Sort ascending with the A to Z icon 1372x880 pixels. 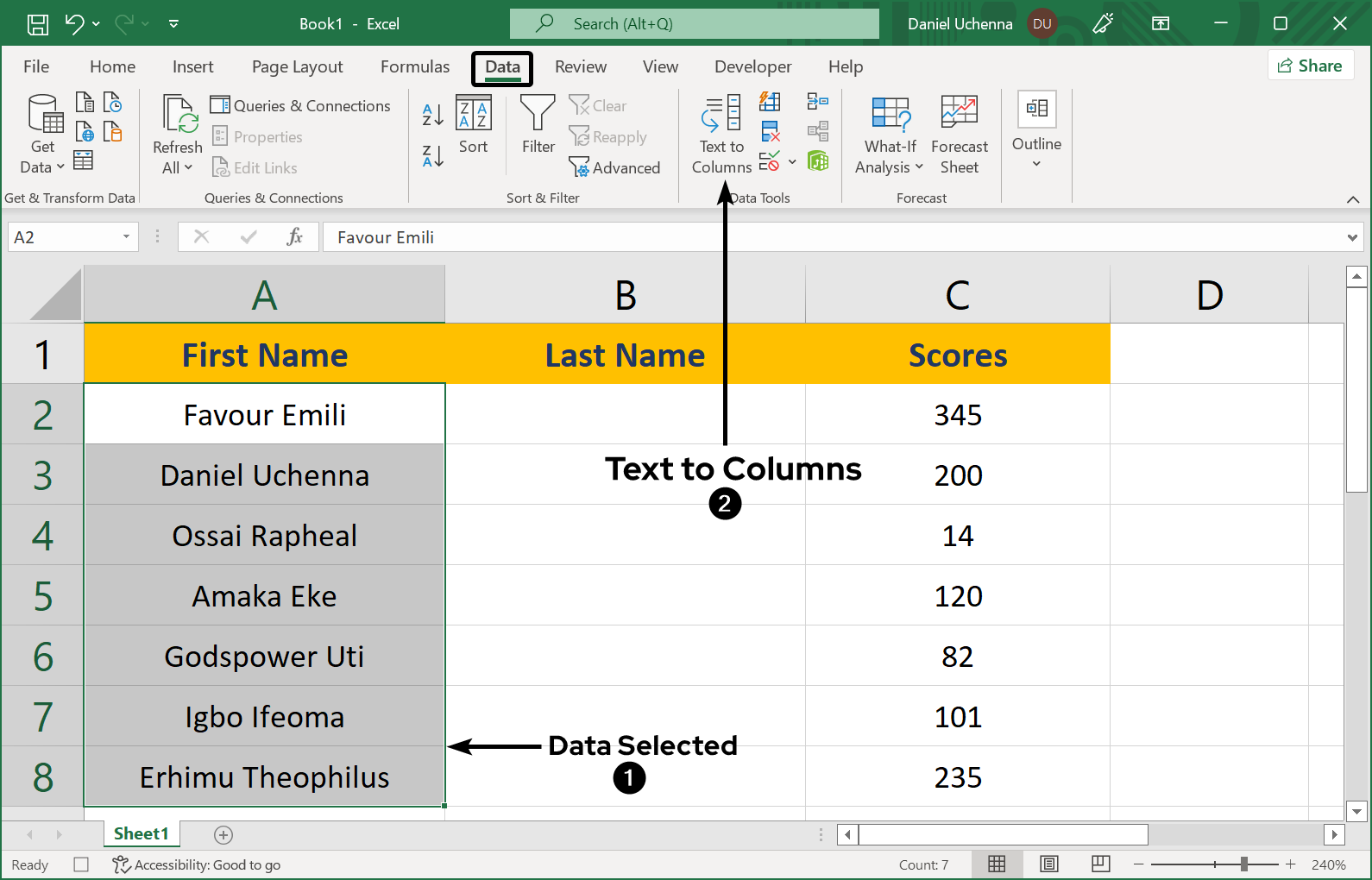click(x=433, y=114)
